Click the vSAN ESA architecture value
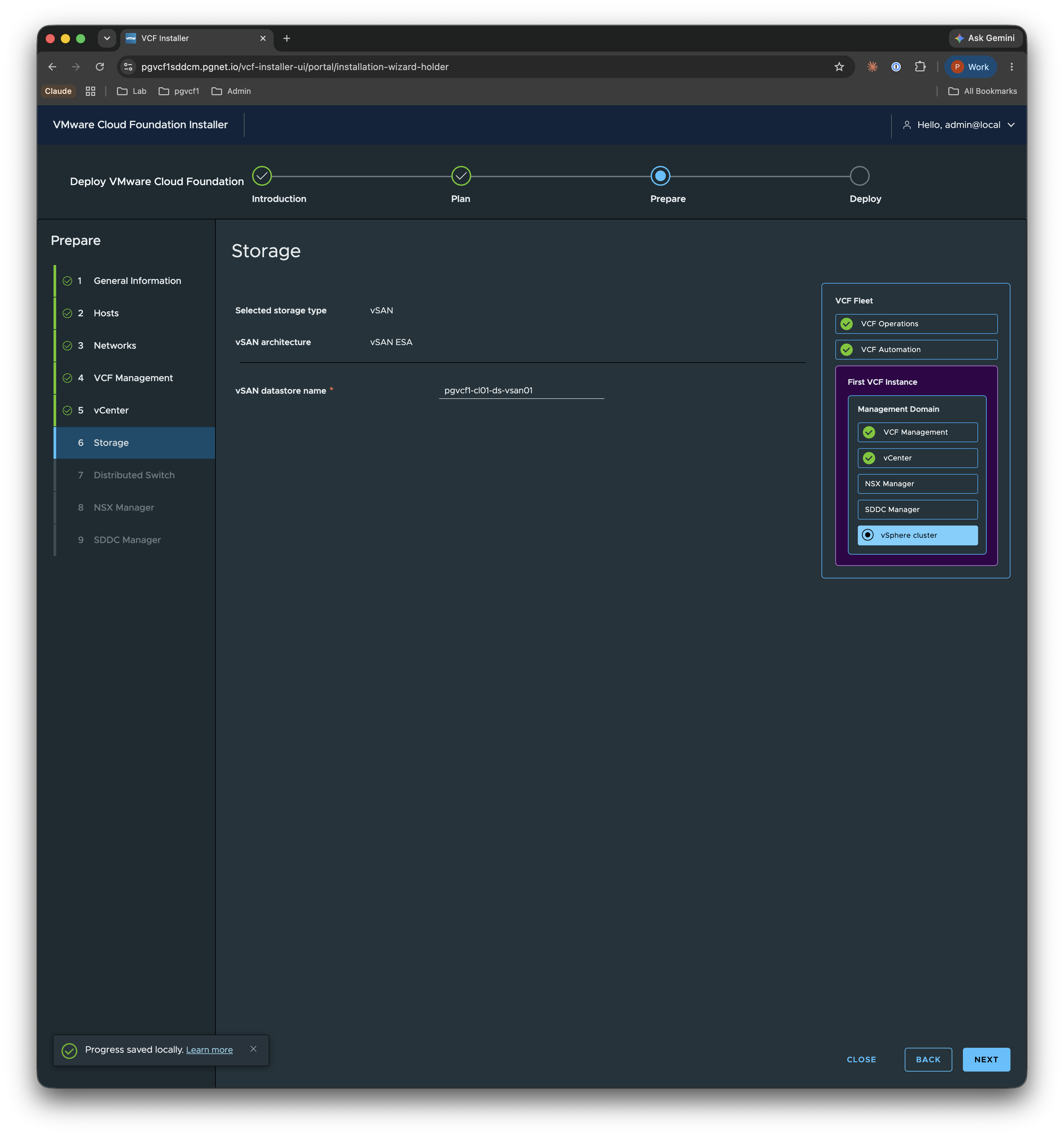Screen dimensions: 1064x1137 point(391,342)
